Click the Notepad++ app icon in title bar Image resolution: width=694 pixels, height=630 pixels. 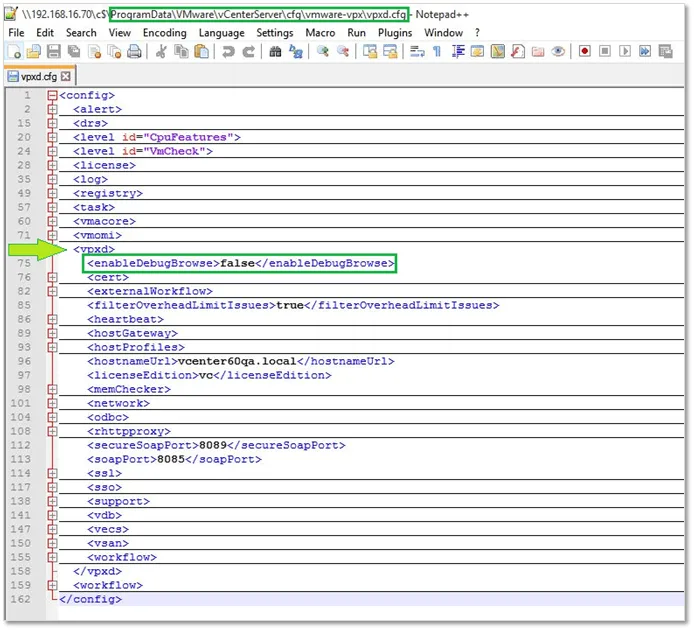coord(11,14)
